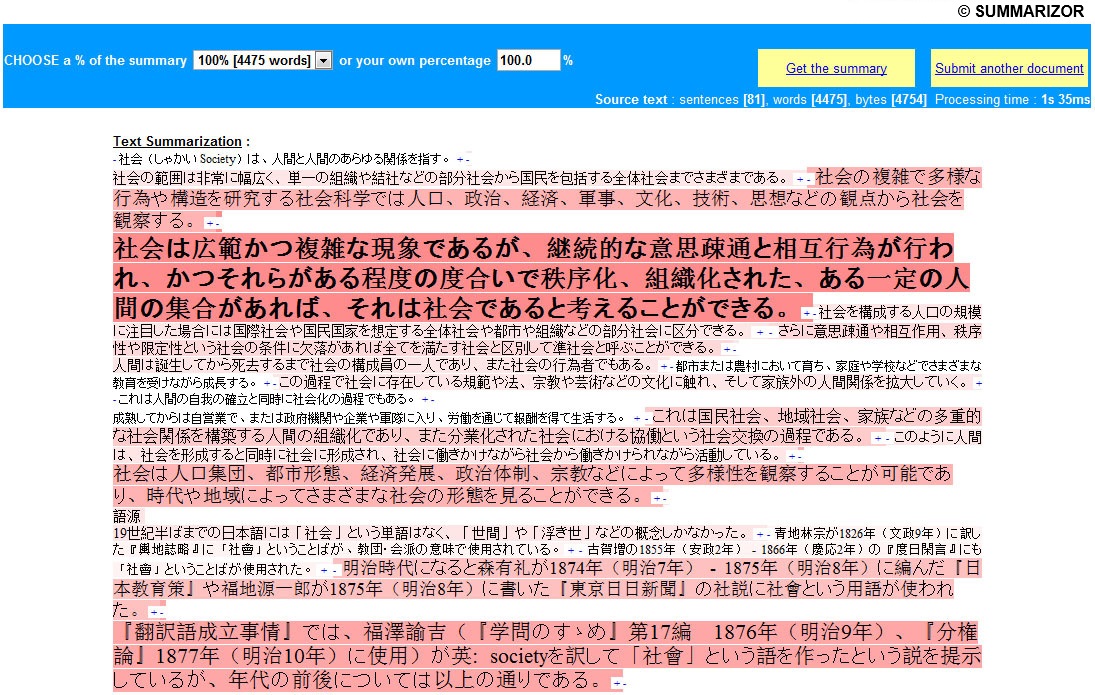The image size is (1095, 695).
Task: Click the minus icon after sentence ending 関係を指す。
Action: click(x=467, y=160)
